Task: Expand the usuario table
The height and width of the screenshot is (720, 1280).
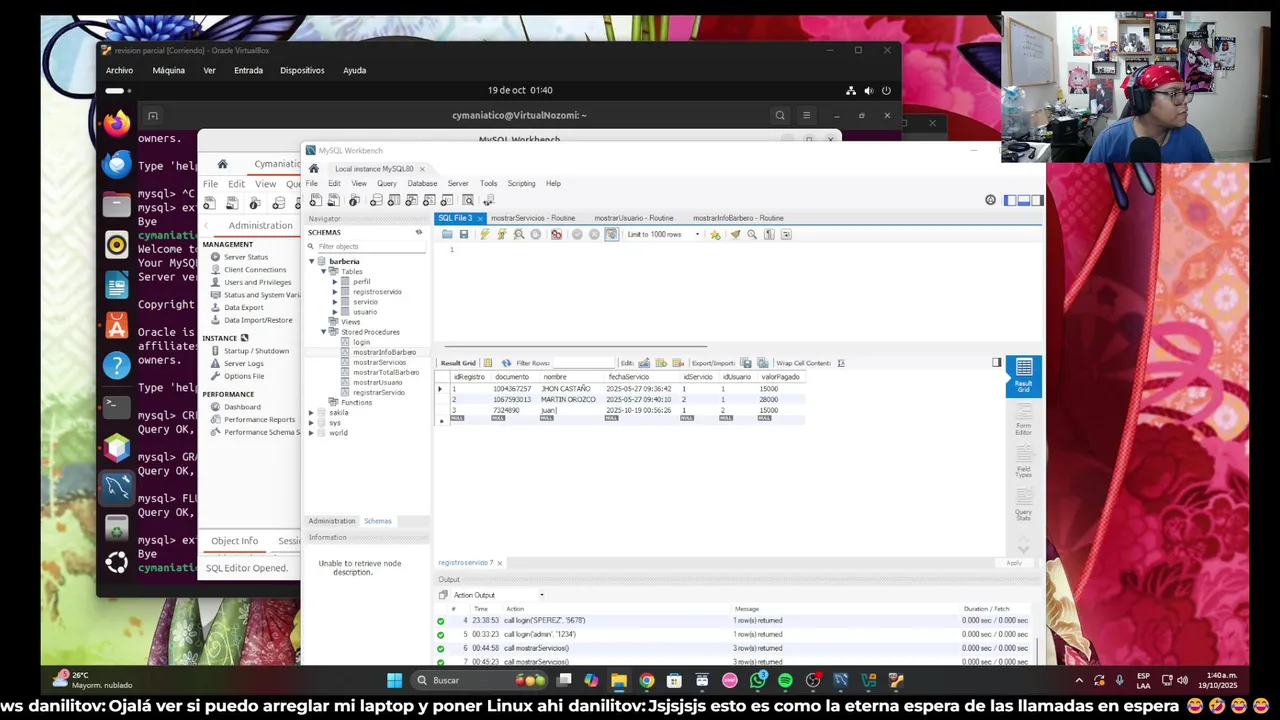Action: pos(335,311)
